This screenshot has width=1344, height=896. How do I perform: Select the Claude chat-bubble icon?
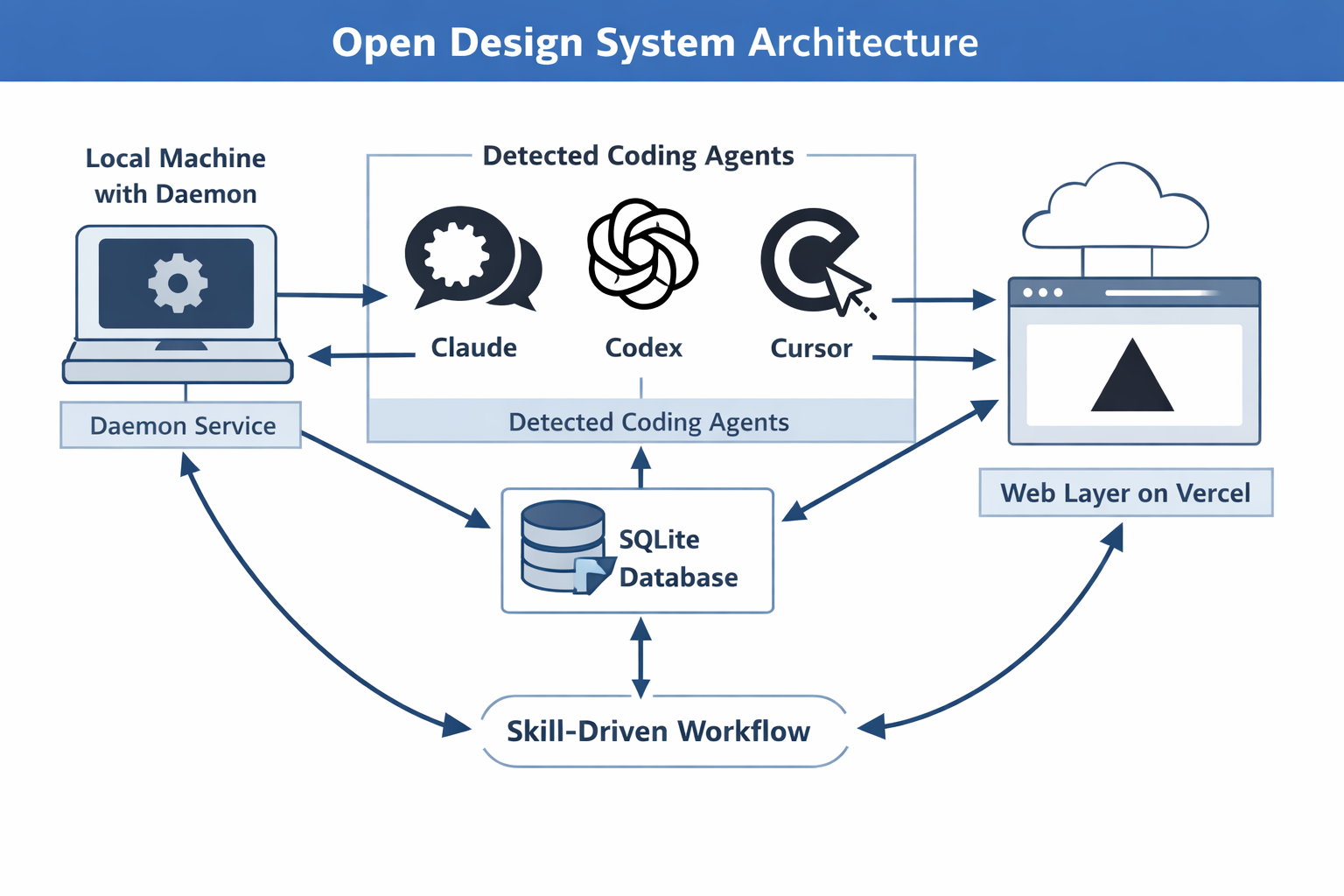tap(472, 258)
